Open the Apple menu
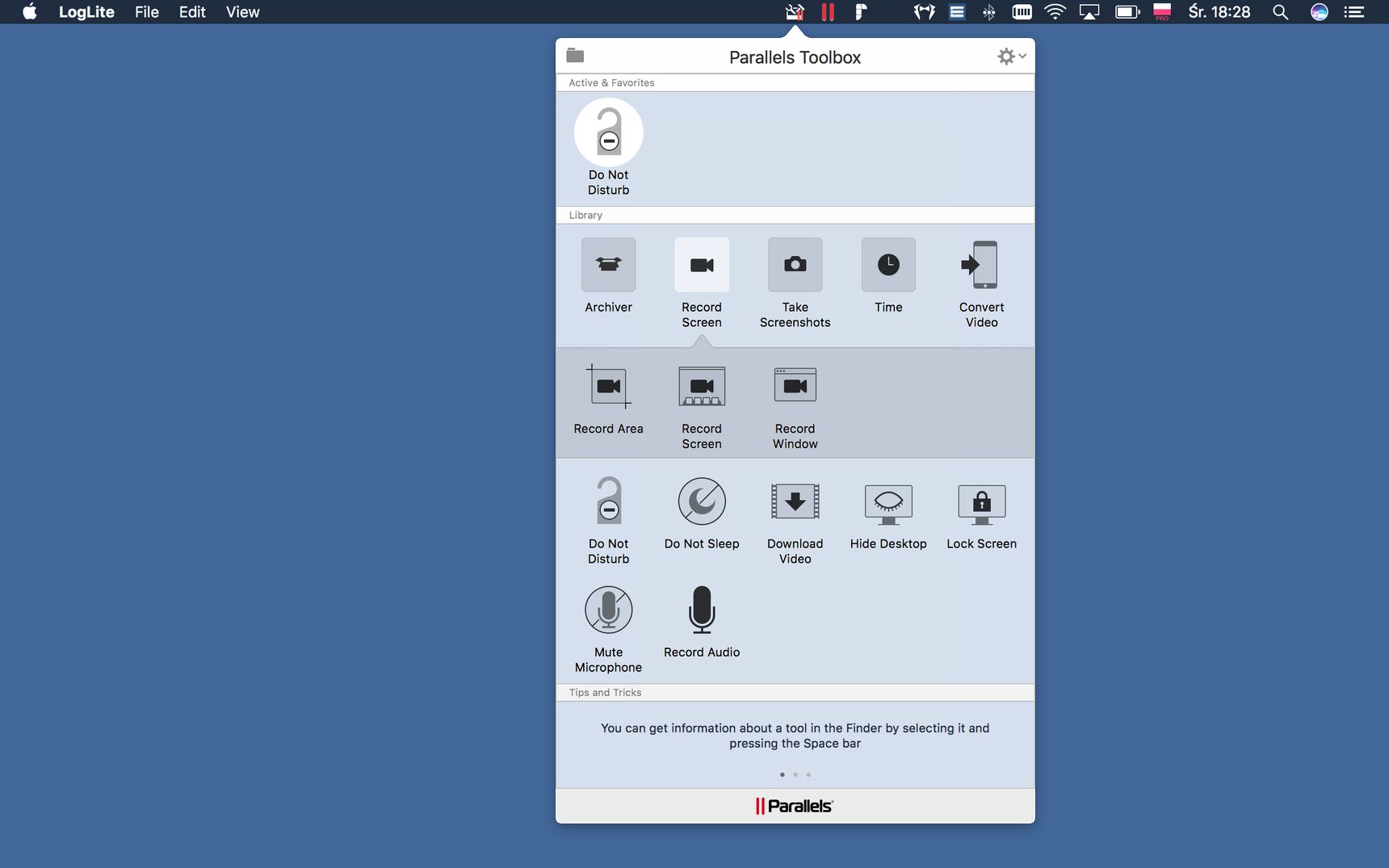 (30, 11)
